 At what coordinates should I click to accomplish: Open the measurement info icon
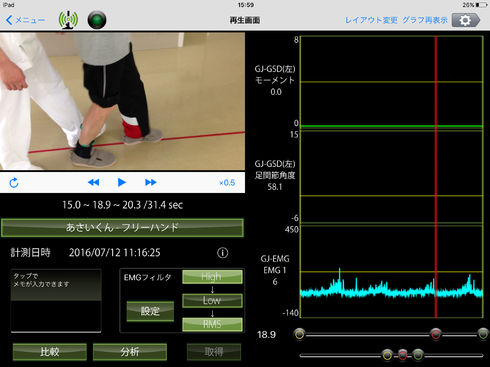coord(223,253)
